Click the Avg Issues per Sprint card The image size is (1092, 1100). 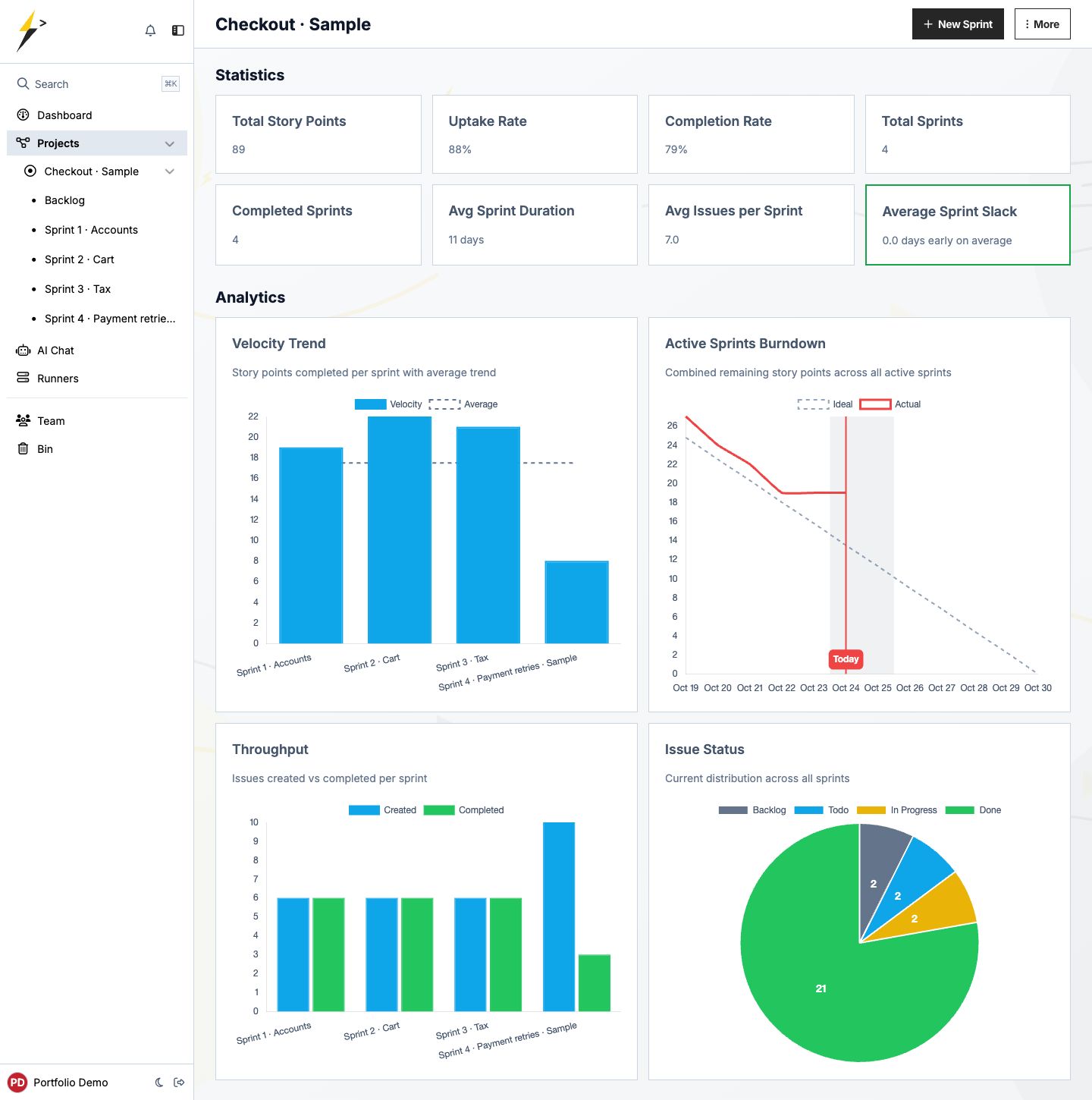[752, 225]
